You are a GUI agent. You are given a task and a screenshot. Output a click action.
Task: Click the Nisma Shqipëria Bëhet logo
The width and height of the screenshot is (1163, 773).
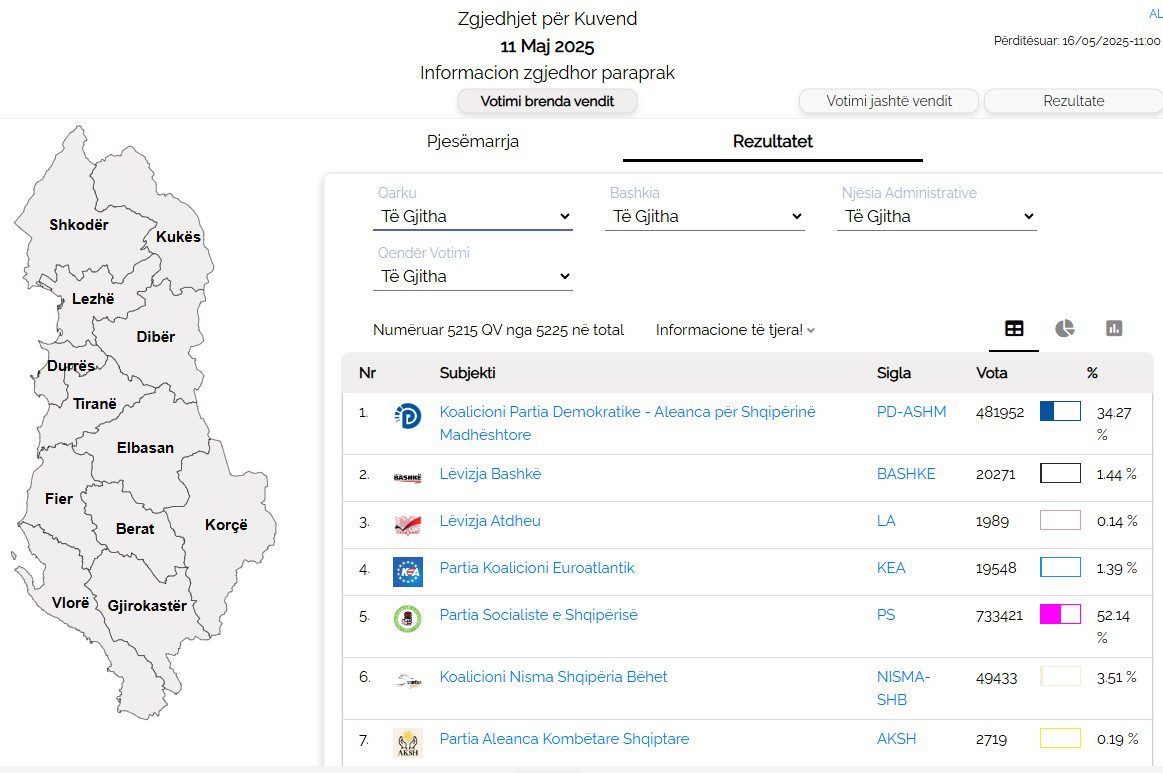(407, 681)
